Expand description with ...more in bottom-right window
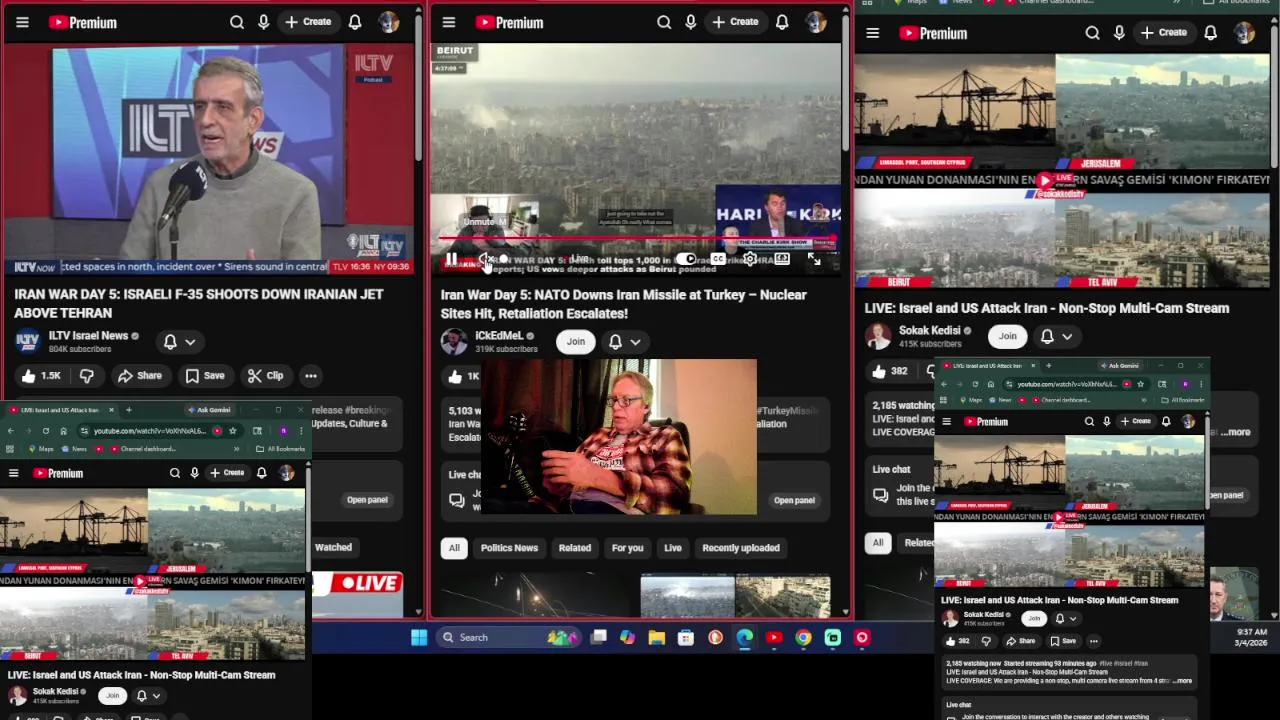Viewport: 1280px width, 720px height. tap(1182, 681)
